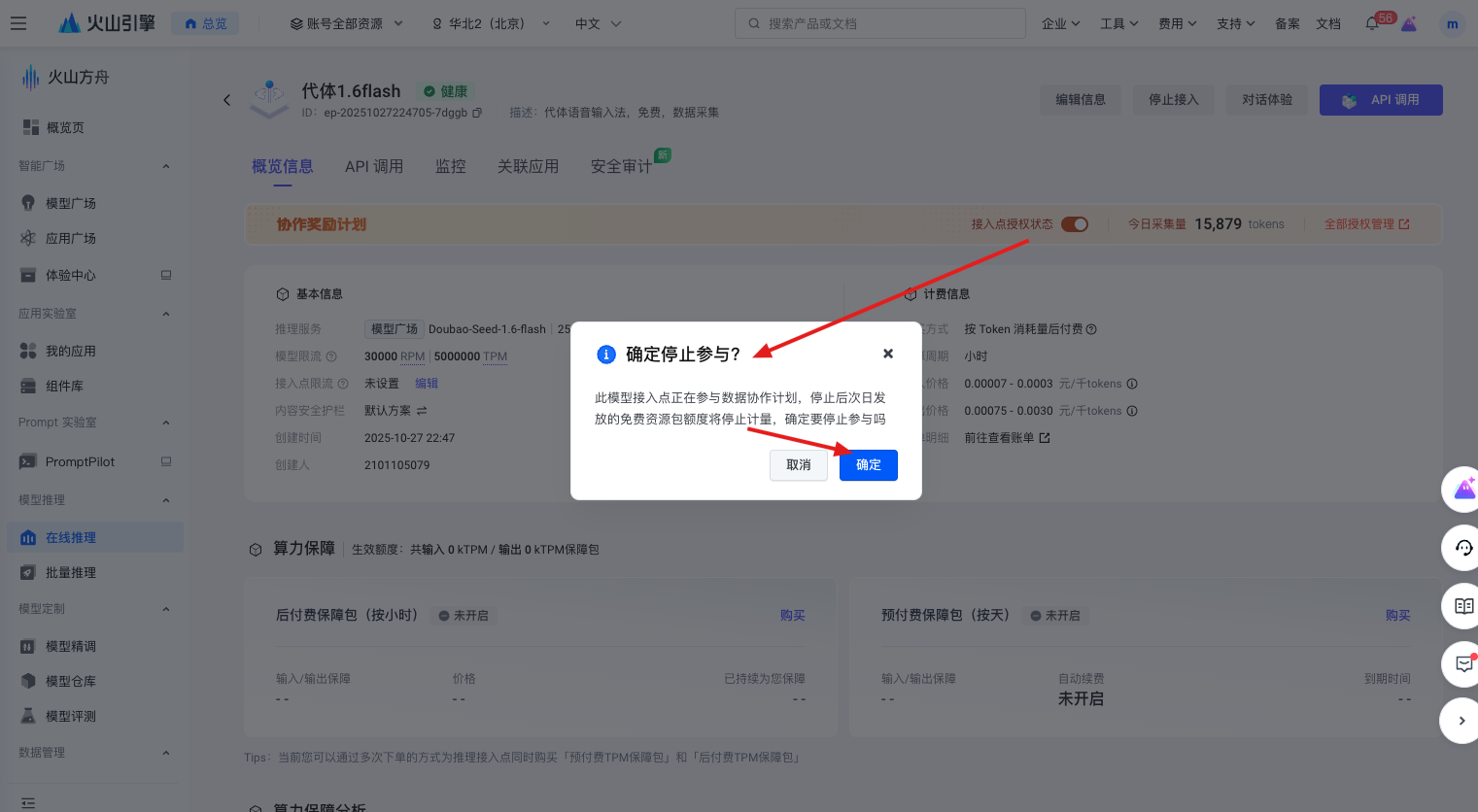Open PromptPilot in the sidebar
The height and width of the screenshot is (812, 1478).
[x=95, y=461]
